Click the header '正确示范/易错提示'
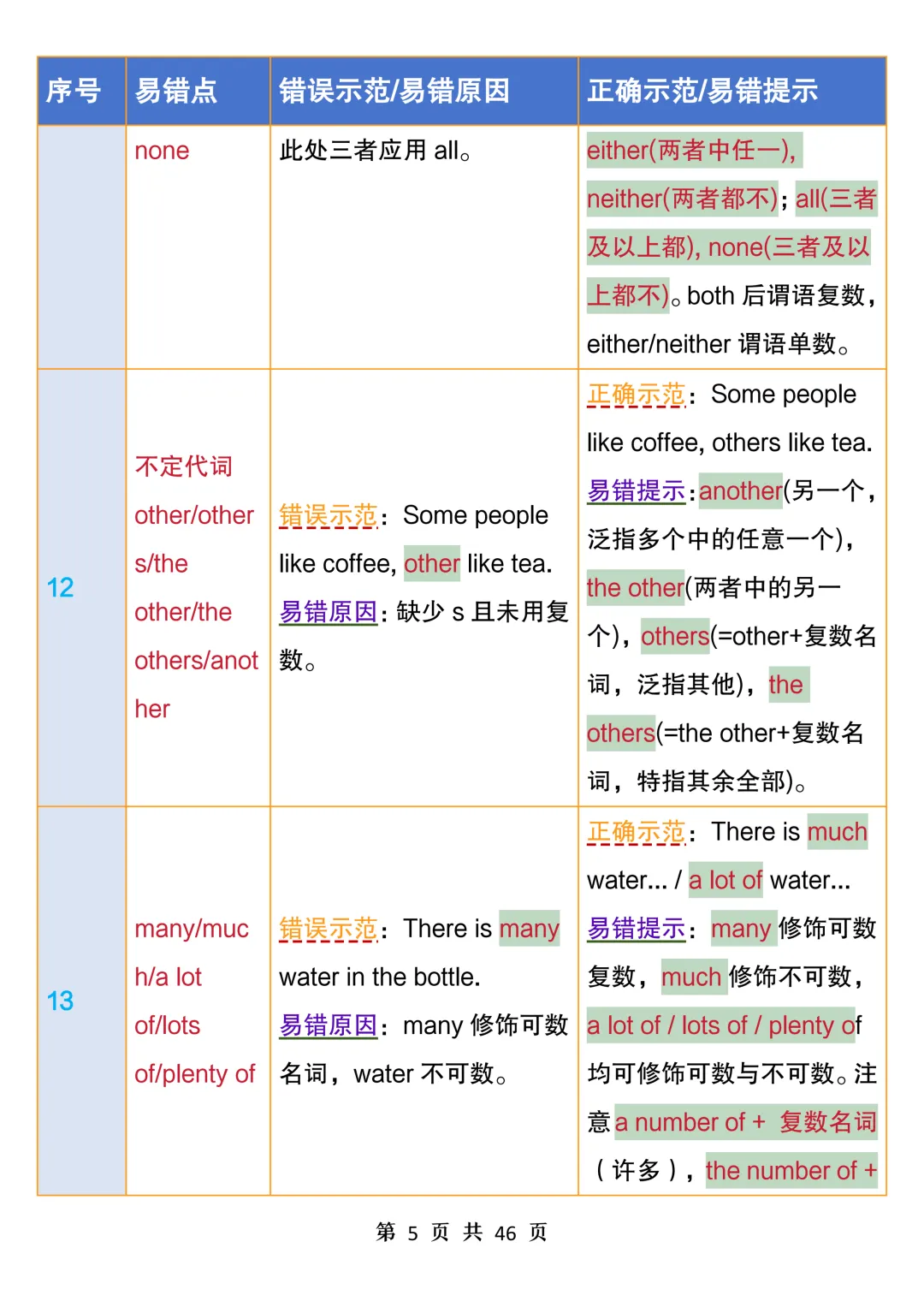 coord(732,91)
